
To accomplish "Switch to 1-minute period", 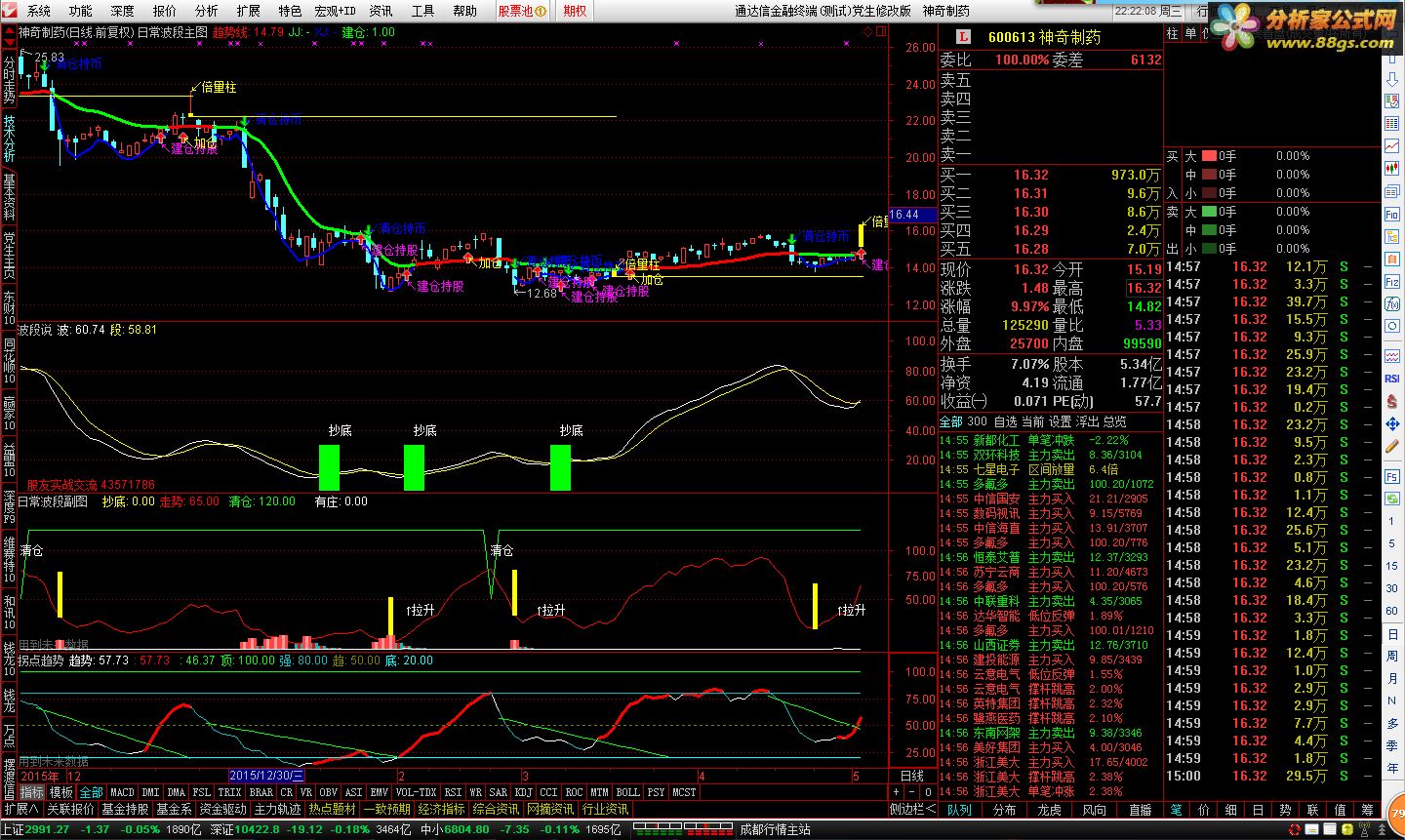I will point(1392,521).
